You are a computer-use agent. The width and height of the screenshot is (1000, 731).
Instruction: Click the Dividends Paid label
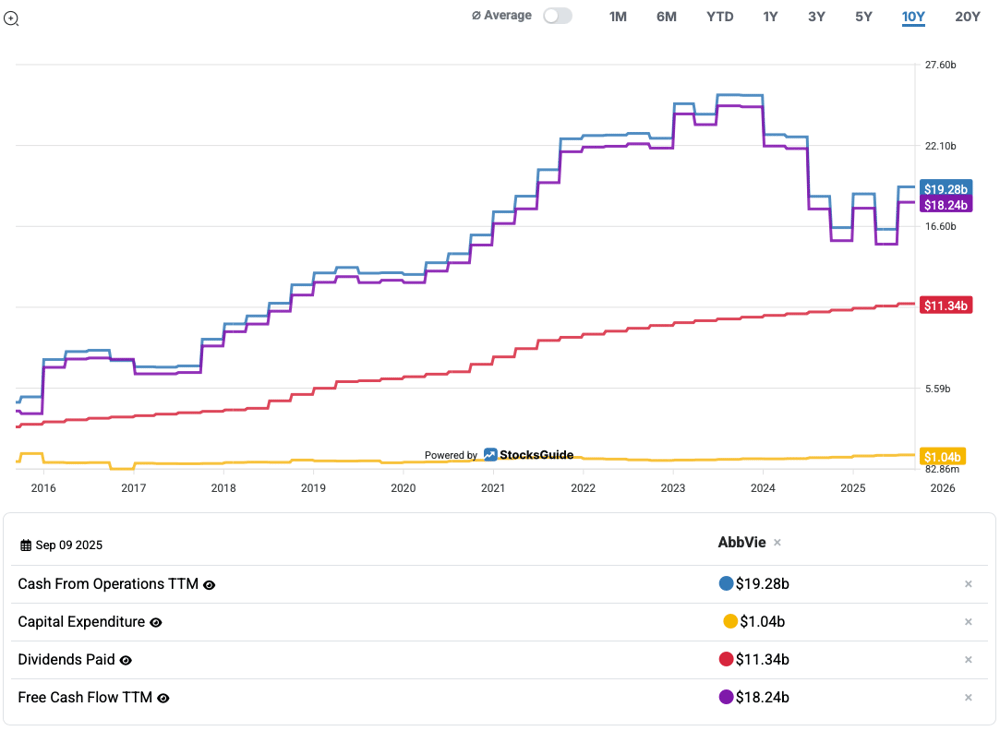(66, 660)
